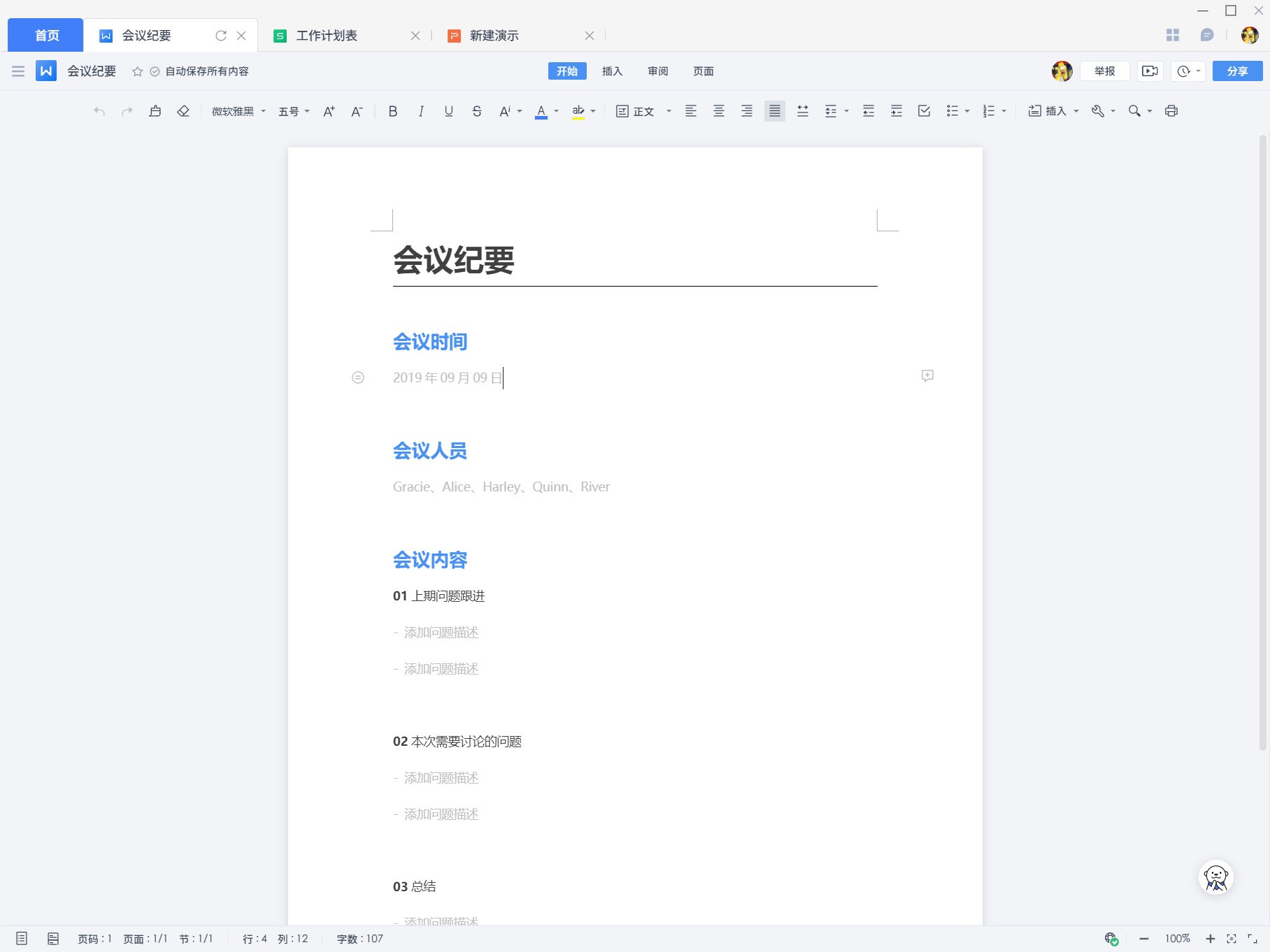Open the toolbar 插入 dropdown

point(1053,111)
